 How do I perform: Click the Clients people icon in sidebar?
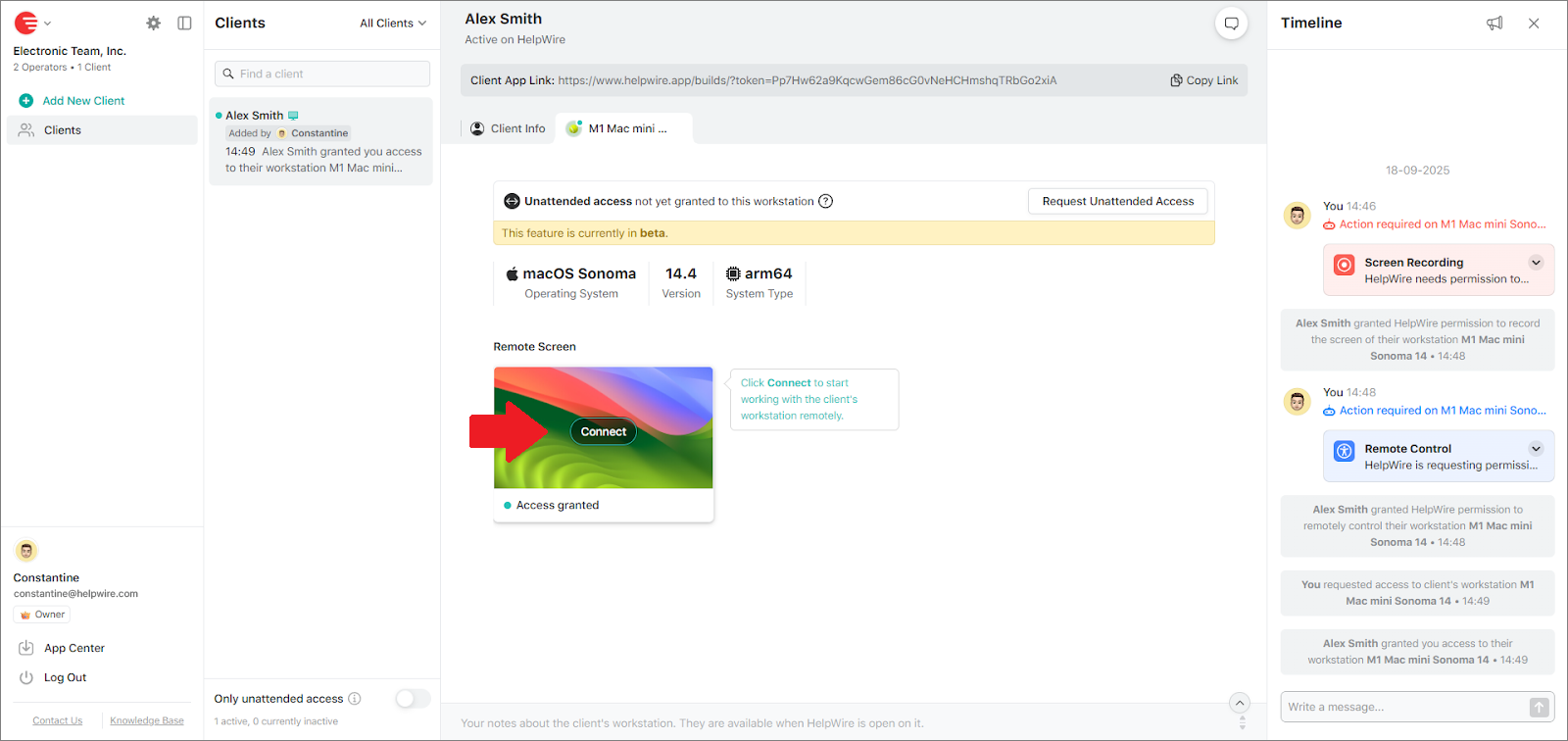(26, 130)
